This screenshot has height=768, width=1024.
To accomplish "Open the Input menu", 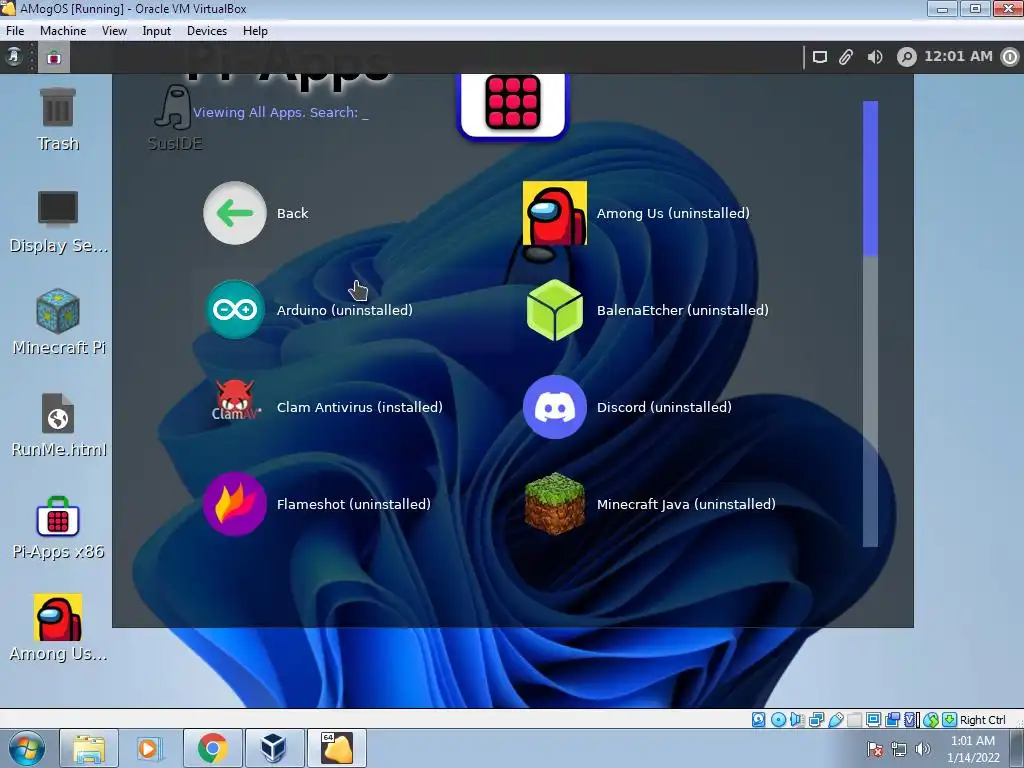I will click(157, 31).
